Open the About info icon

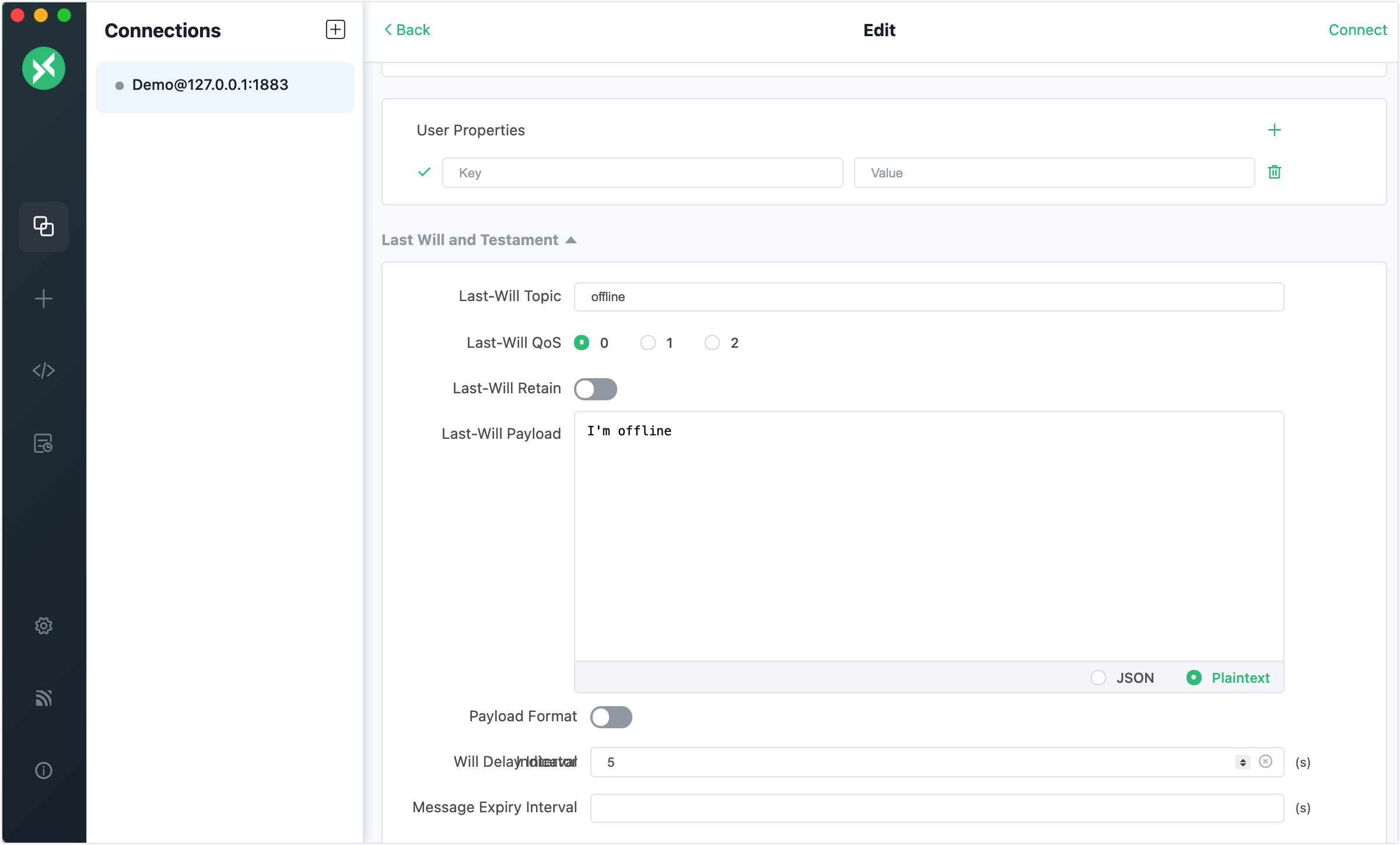tap(44, 771)
